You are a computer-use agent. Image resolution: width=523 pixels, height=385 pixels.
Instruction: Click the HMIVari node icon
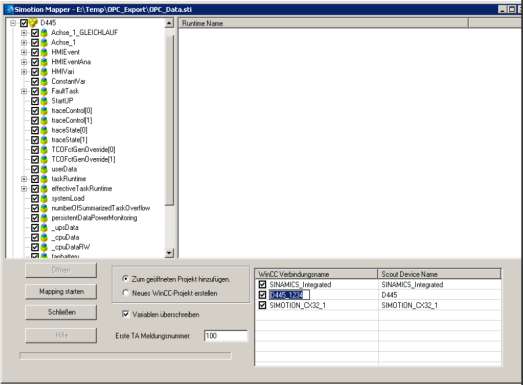pyautogui.click(x=44, y=72)
